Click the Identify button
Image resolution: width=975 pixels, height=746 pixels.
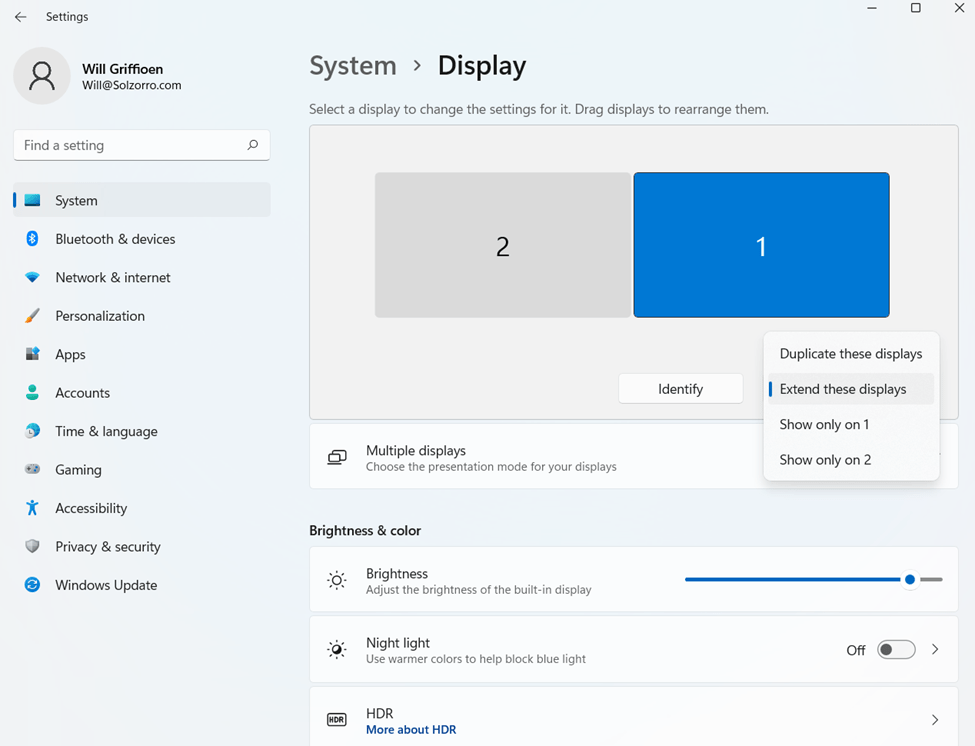click(x=680, y=389)
